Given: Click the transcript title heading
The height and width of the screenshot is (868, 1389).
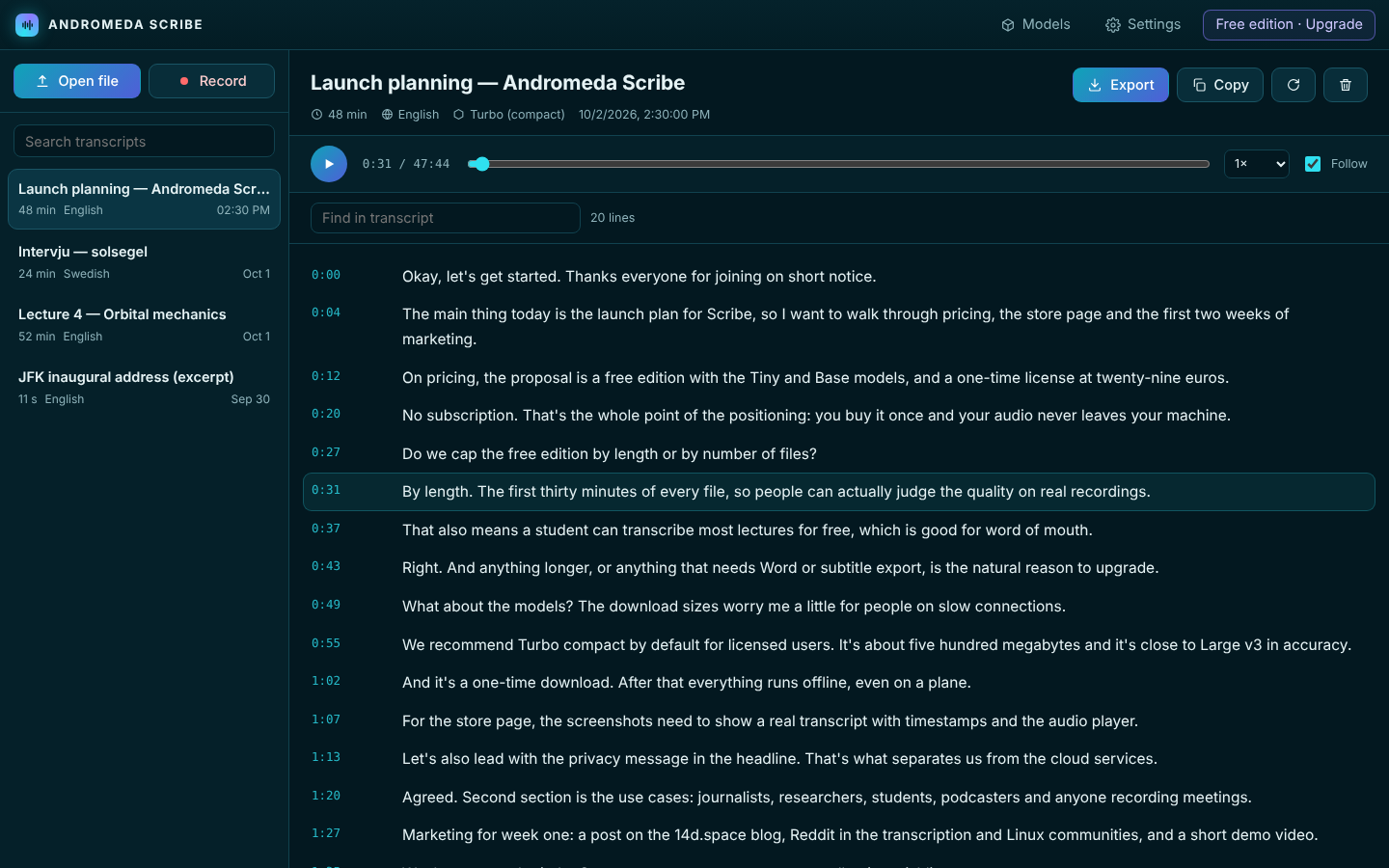Looking at the screenshot, I should (498, 83).
